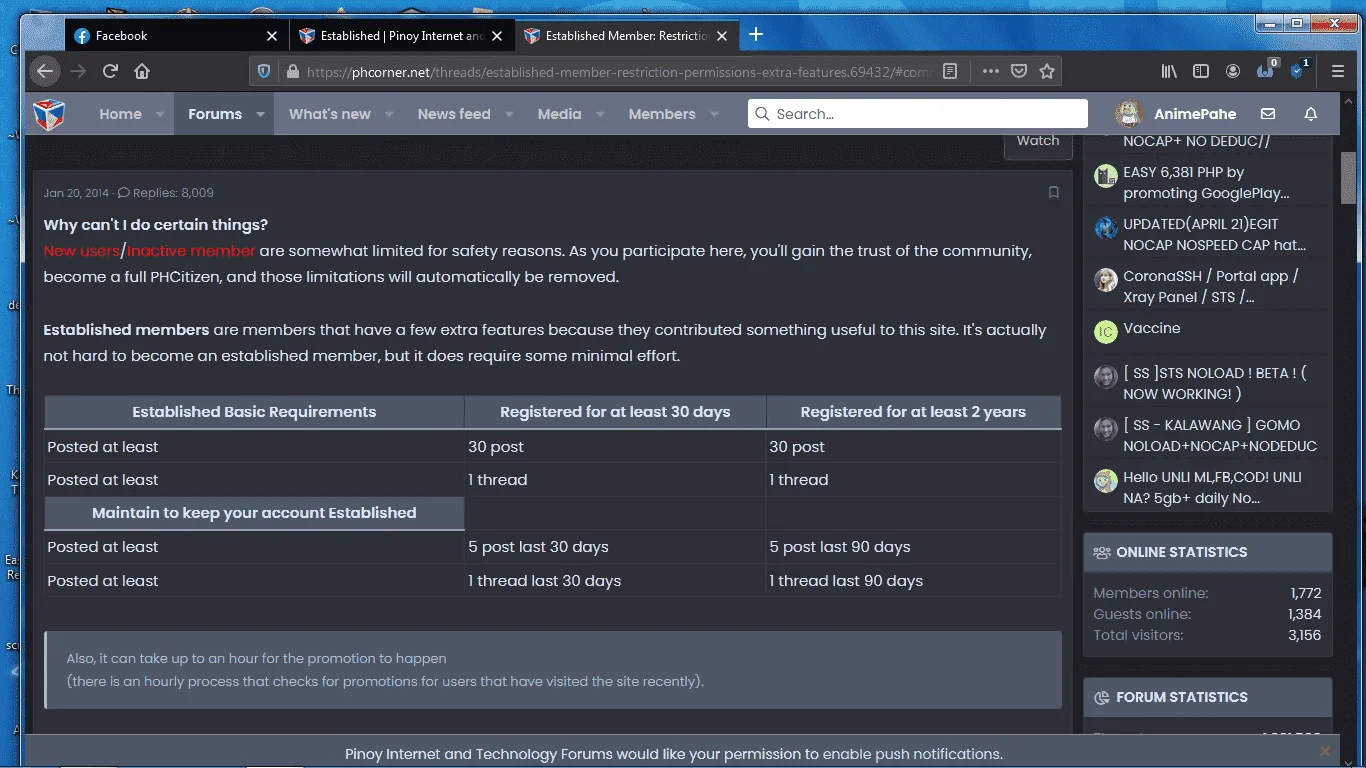Open the Library icon in toolbar
Screen dimensions: 1366x768
(x=1169, y=71)
